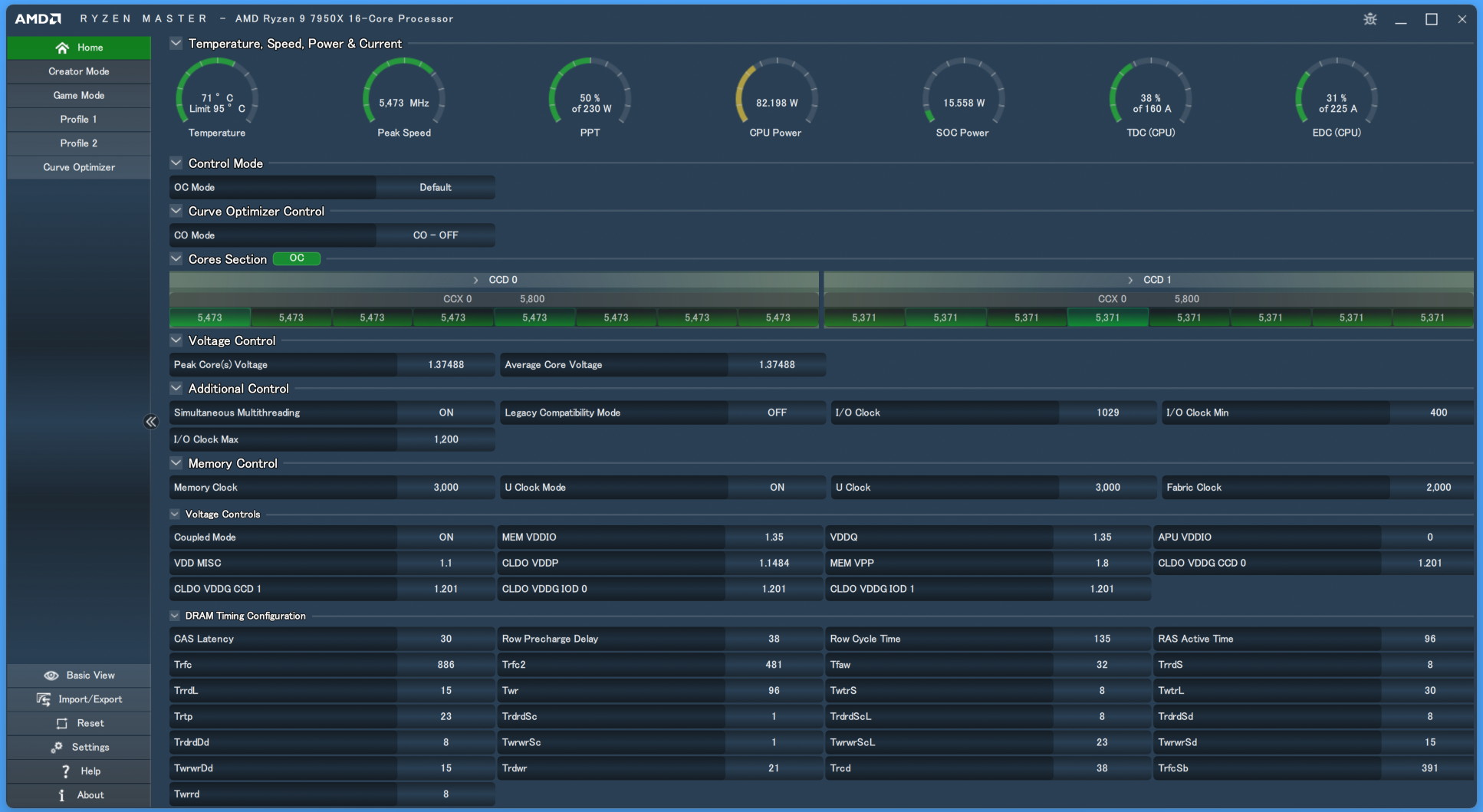Image resolution: width=1483 pixels, height=812 pixels.
Task: Click CO Mode 'CO - OFF' value
Action: (x=436, y=235)
